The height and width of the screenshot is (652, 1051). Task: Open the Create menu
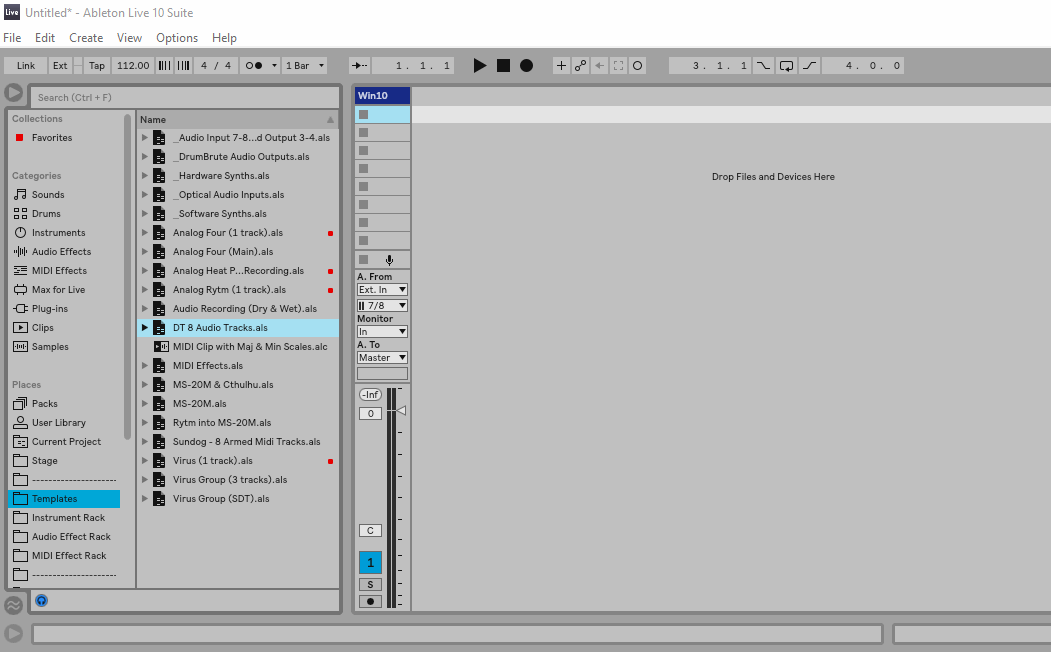coord(86,38)
